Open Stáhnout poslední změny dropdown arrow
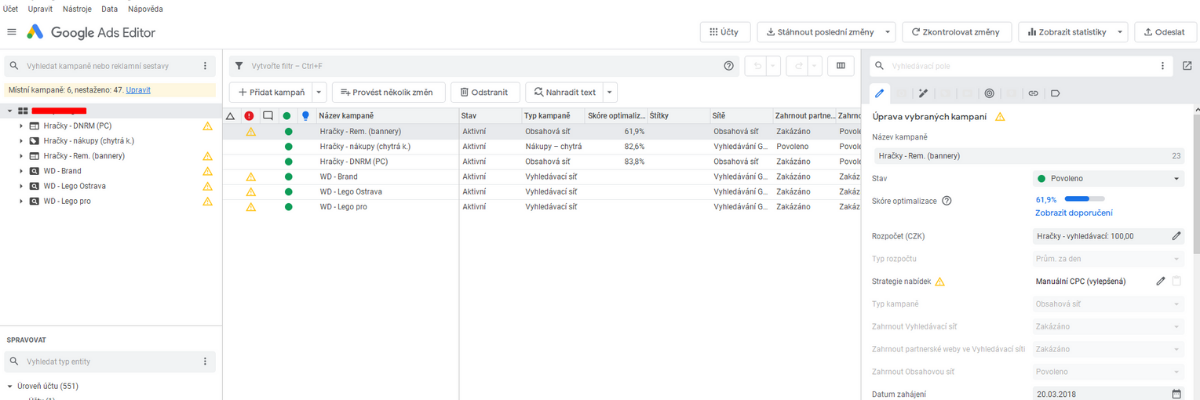The height and width of the screenshot is (400, 1200). tap(889, 32)
